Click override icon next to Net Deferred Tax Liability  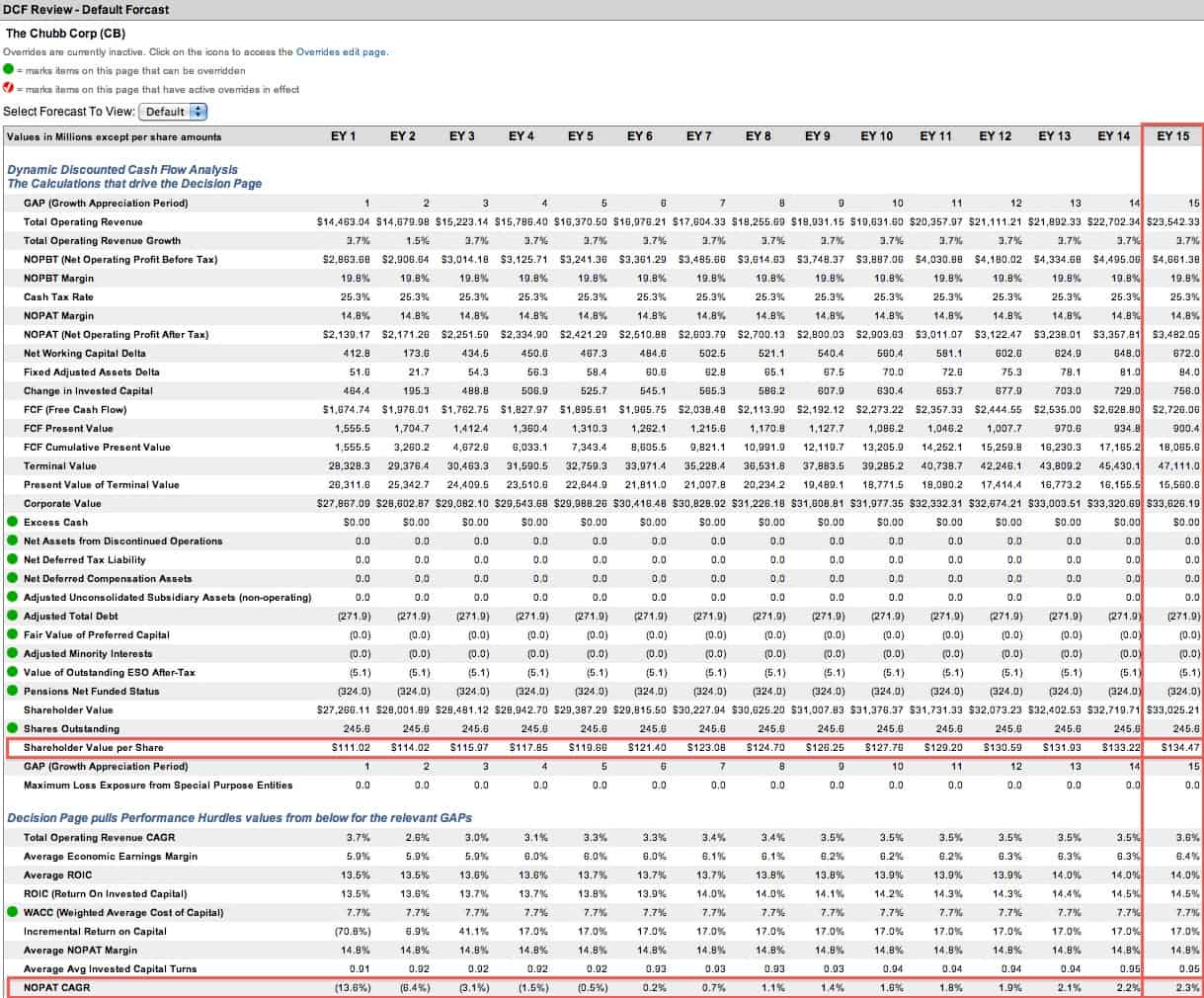[x=12, y=559]
